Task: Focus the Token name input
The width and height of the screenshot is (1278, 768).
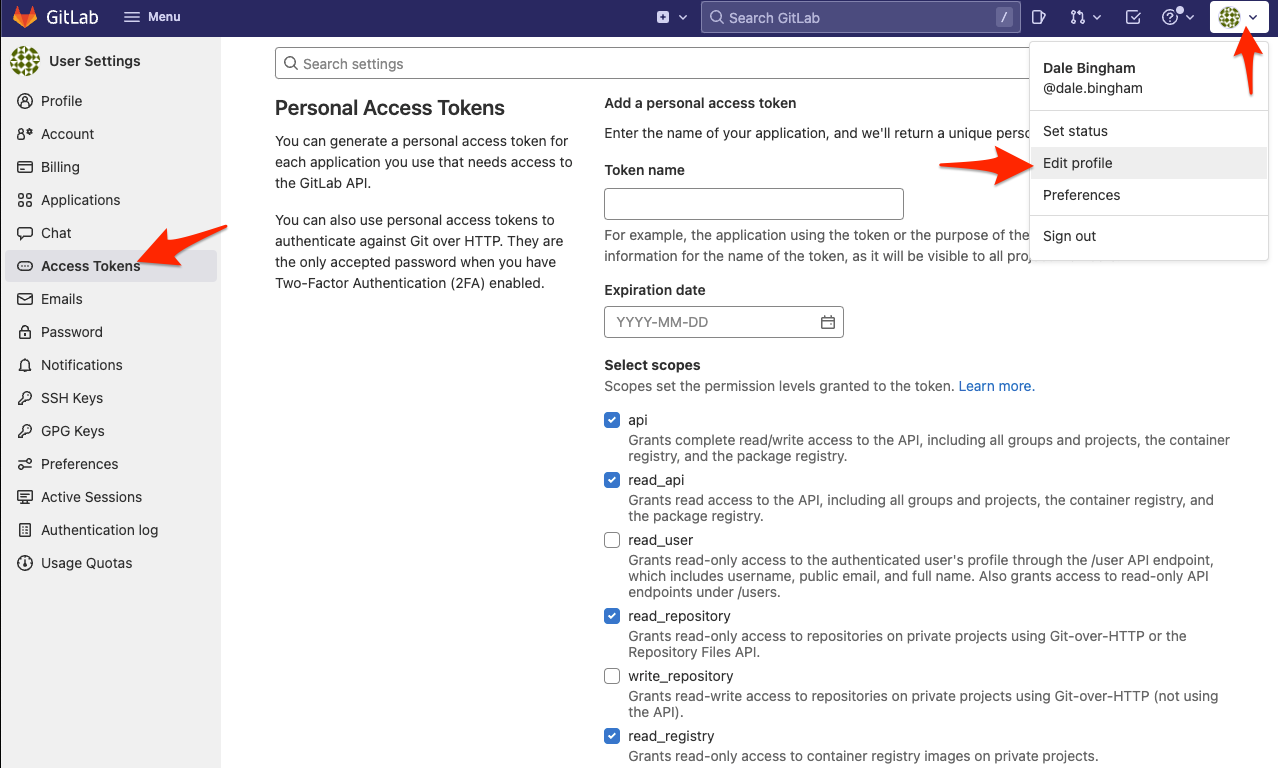Action: click(x=754, y=204)
